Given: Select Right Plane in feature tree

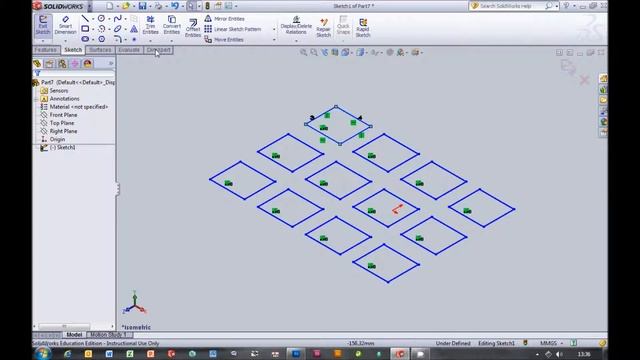Looking at the screenshot, I should click(58, 131).
